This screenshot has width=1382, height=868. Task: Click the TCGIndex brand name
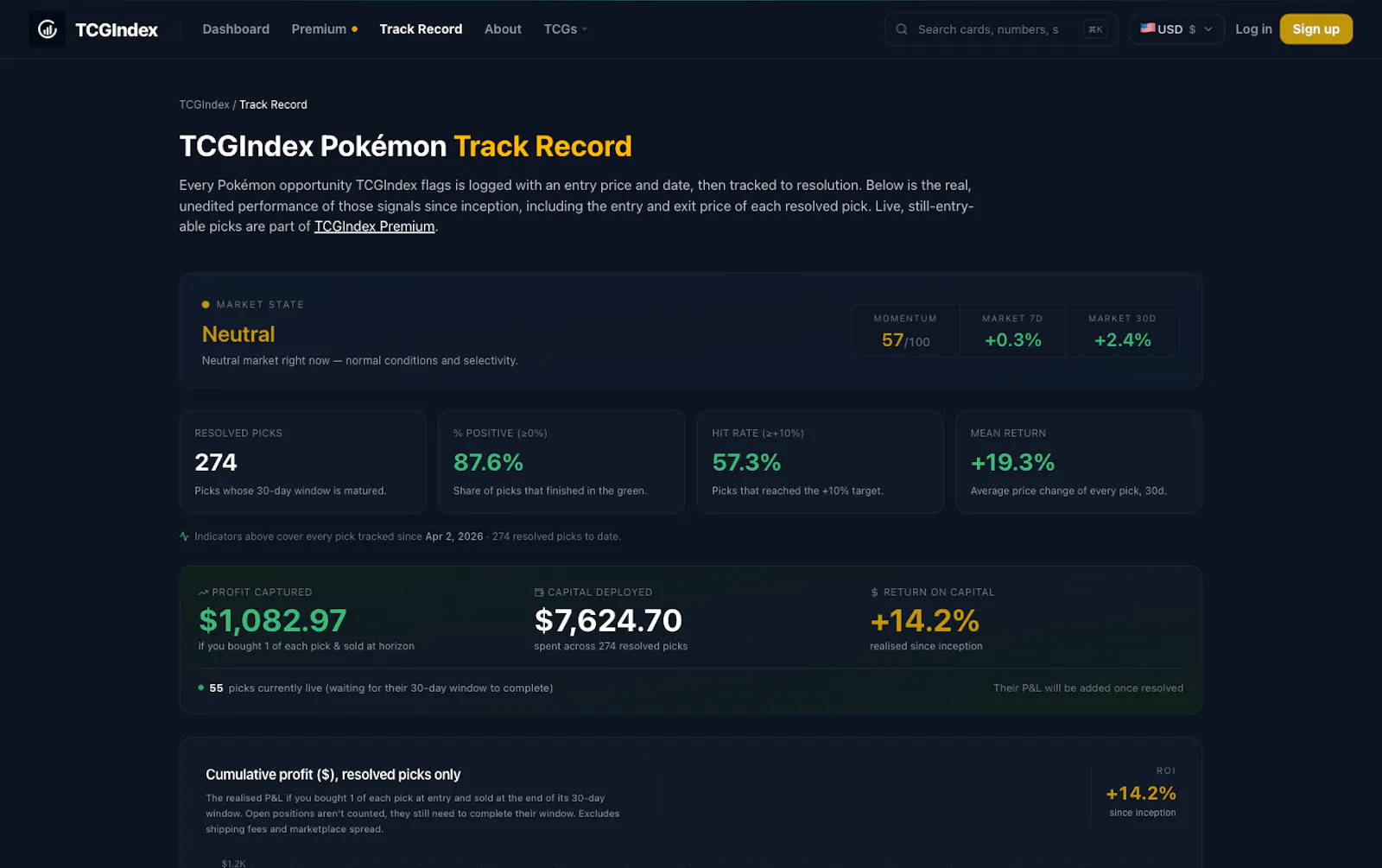(117, 30)
